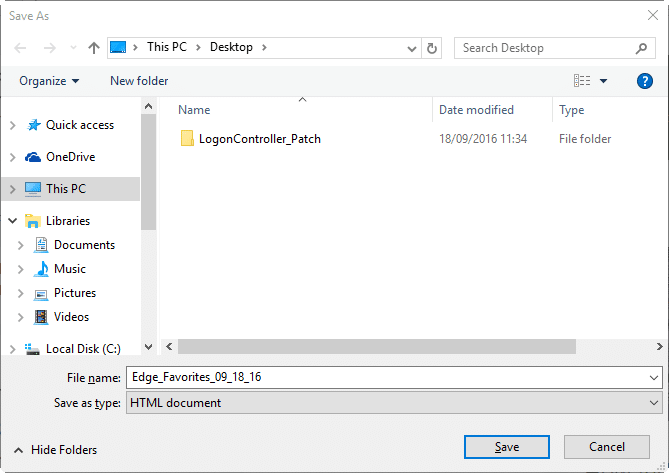Refresh the Desktop folder view
The height and width of the screenshot is (473, 669).
pyautogui.click(x=432, y=48)
